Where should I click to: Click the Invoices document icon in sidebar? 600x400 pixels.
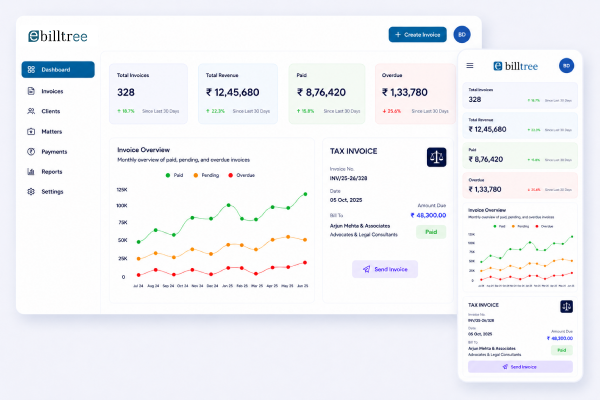click(31, 91)
